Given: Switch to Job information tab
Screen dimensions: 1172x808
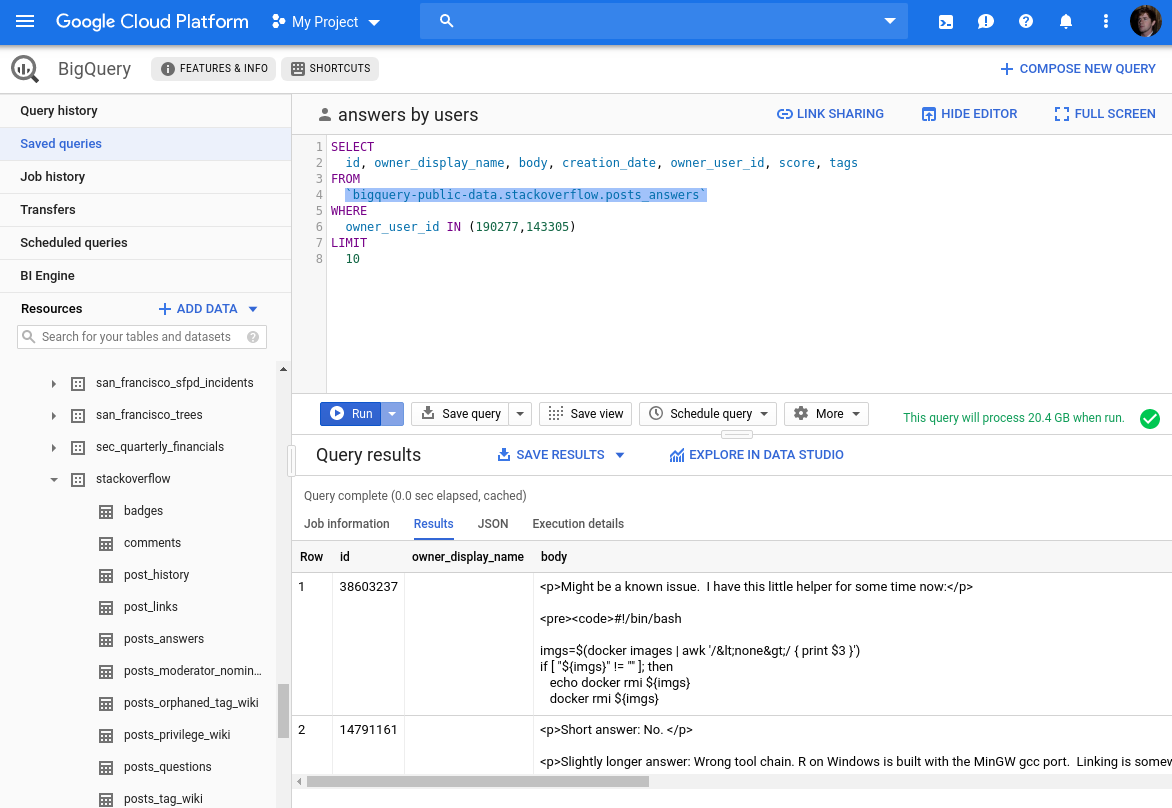Looking at the screenshot, I should (347, 523).
